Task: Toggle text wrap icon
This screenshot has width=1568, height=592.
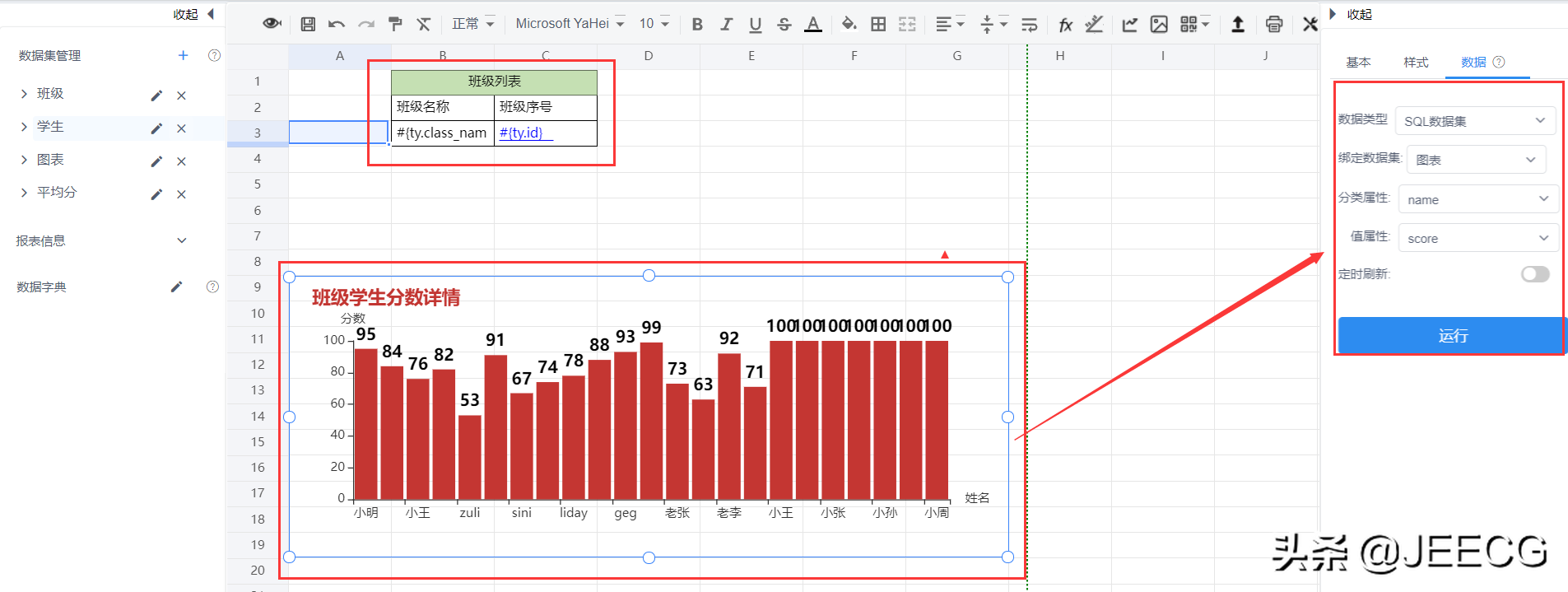Action: click(x=1029, y=25)
